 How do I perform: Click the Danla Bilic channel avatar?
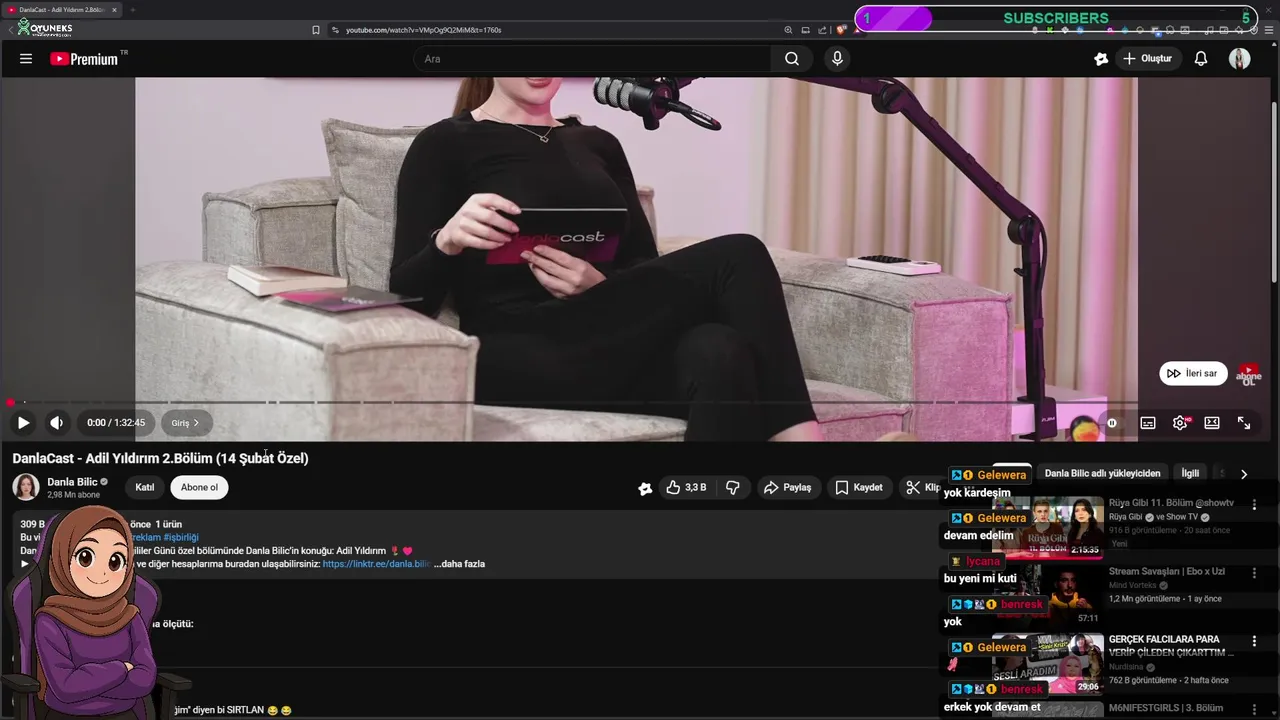tap(26, 487)
